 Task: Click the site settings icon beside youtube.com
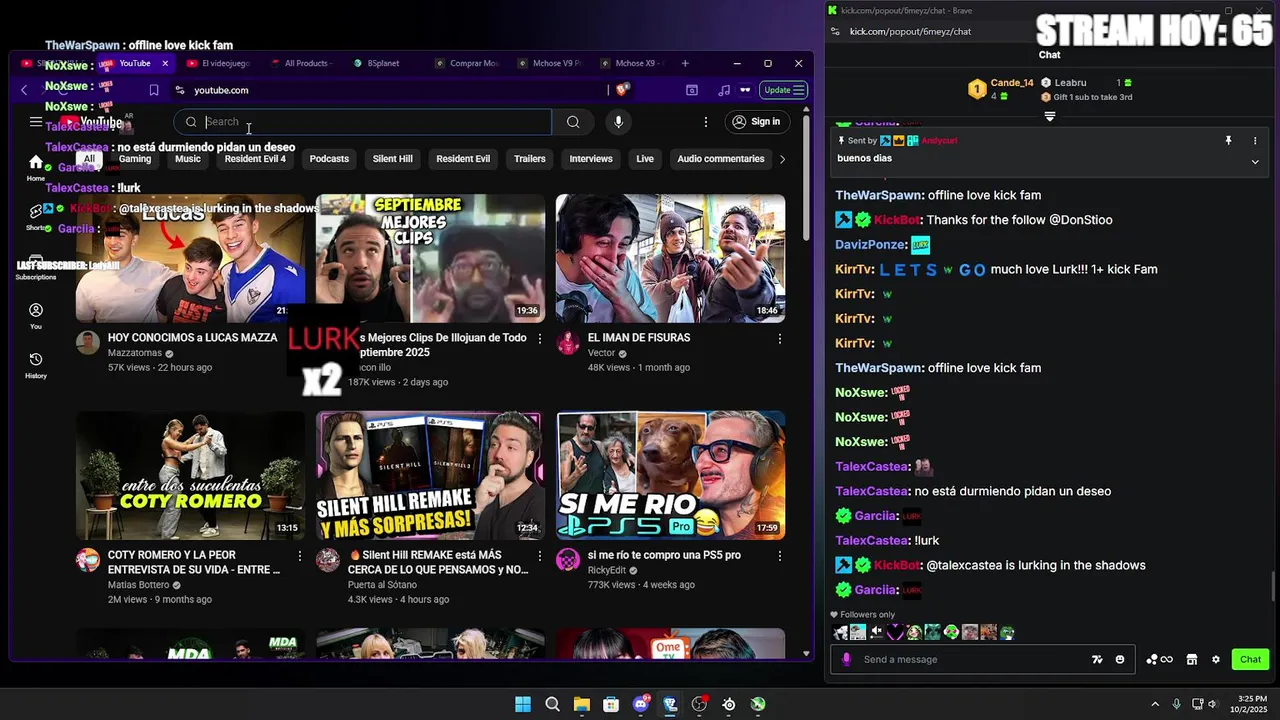coord(180,90)
